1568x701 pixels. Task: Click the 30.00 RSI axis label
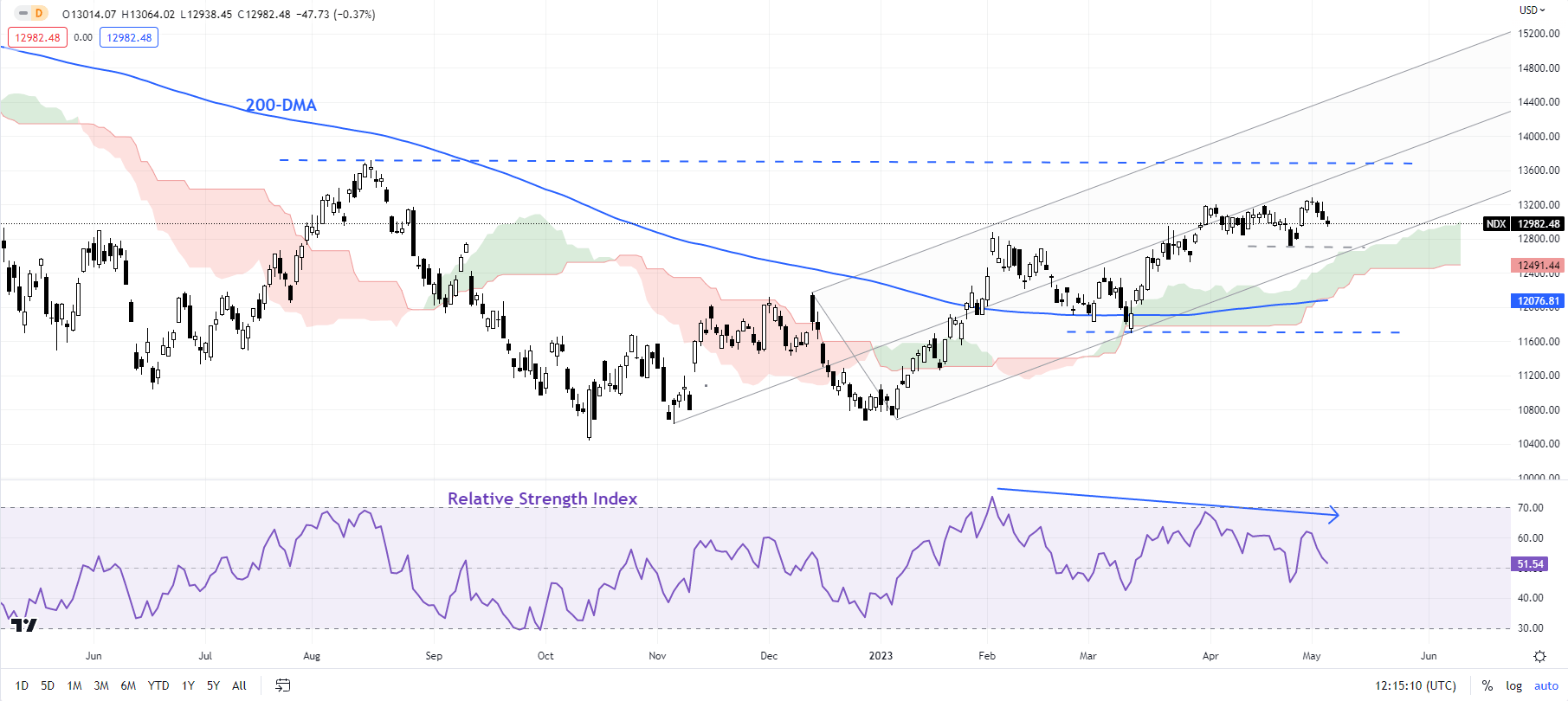1530,628
